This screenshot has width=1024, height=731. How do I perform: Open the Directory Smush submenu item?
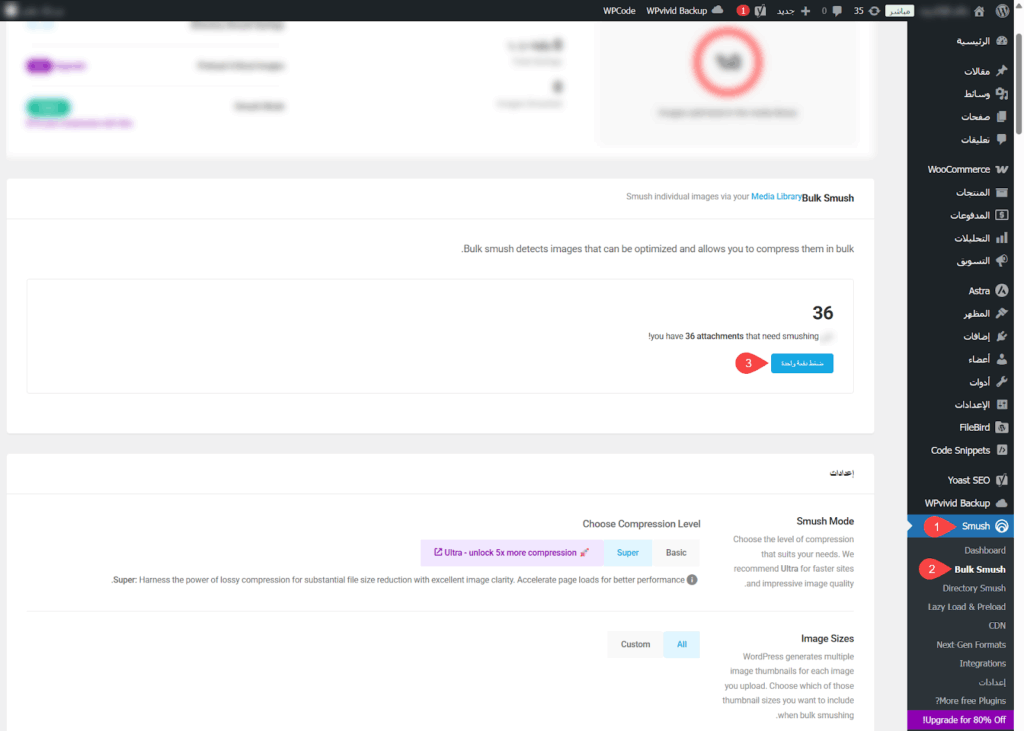[x=974, y=588]
